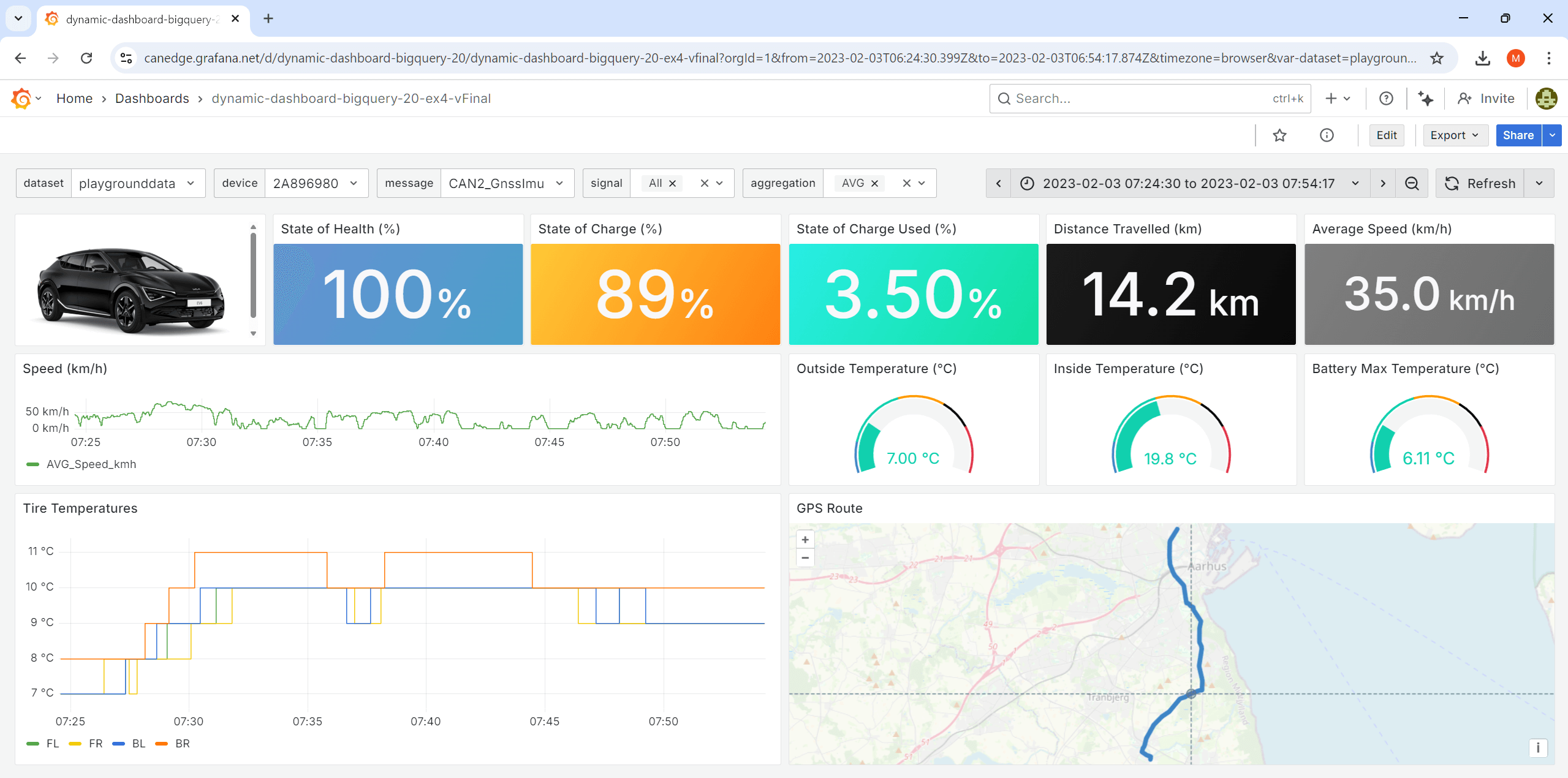Open the Grafana Assistant sparkle icon
Screen dimensions: 1568x778
pyautogui.click(x=1426, y=99)
